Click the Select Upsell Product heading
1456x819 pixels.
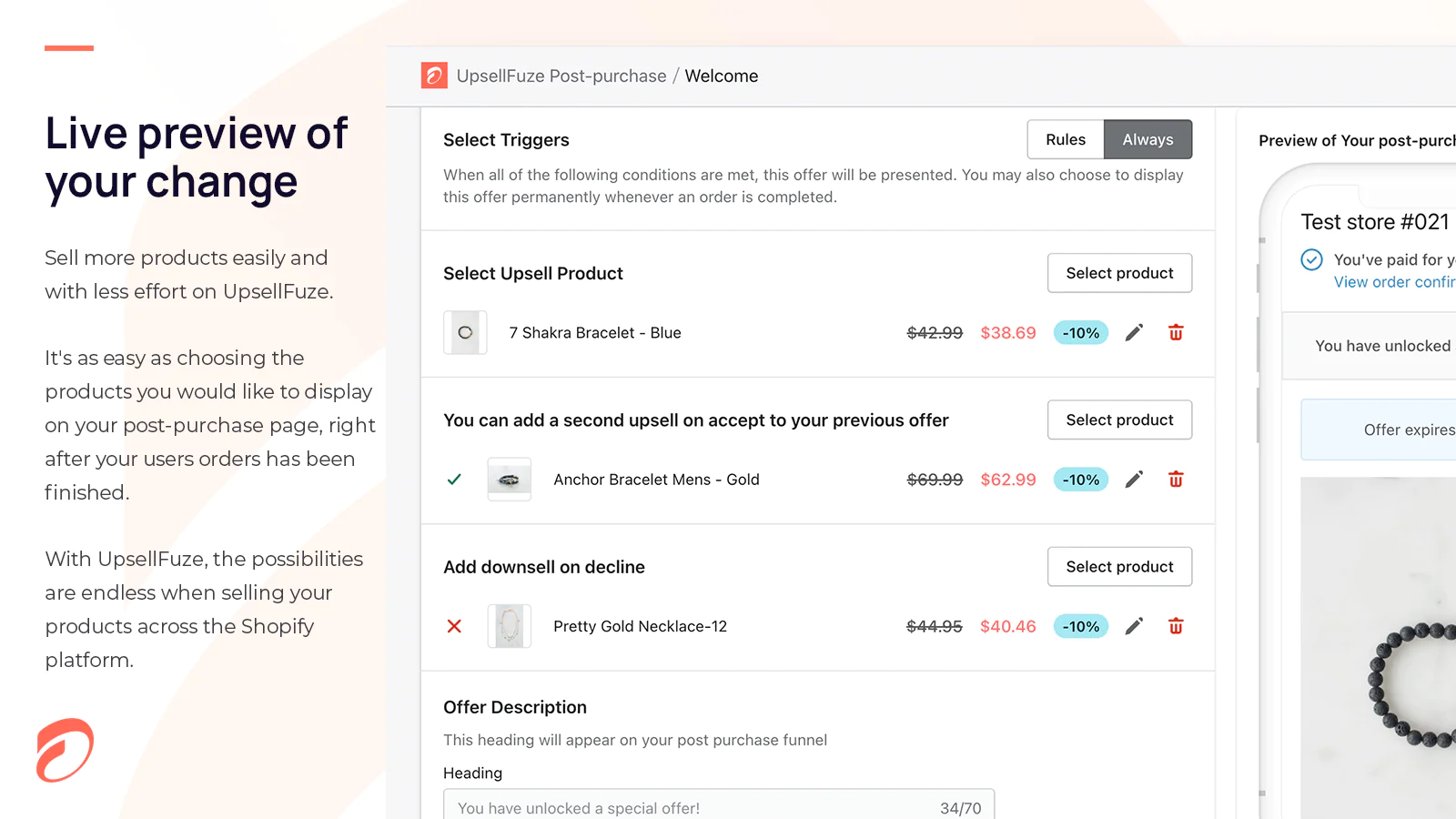click(533, 274)
